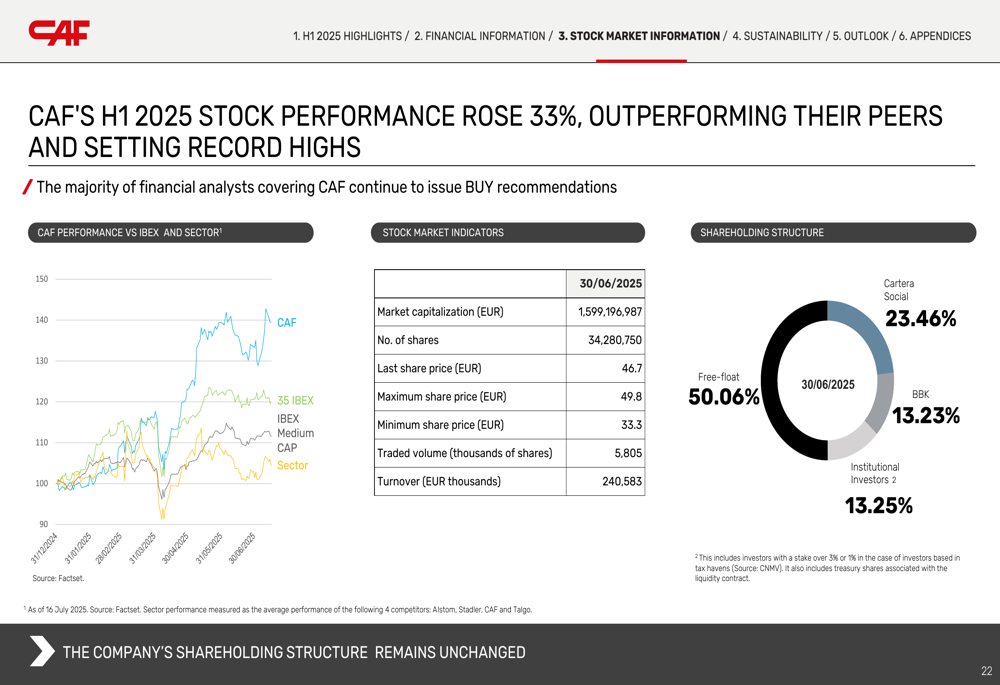Screen dimensions: 1000x685
Task: Select the "Last share price (EUR)" row label
Action: pos(429,369)
